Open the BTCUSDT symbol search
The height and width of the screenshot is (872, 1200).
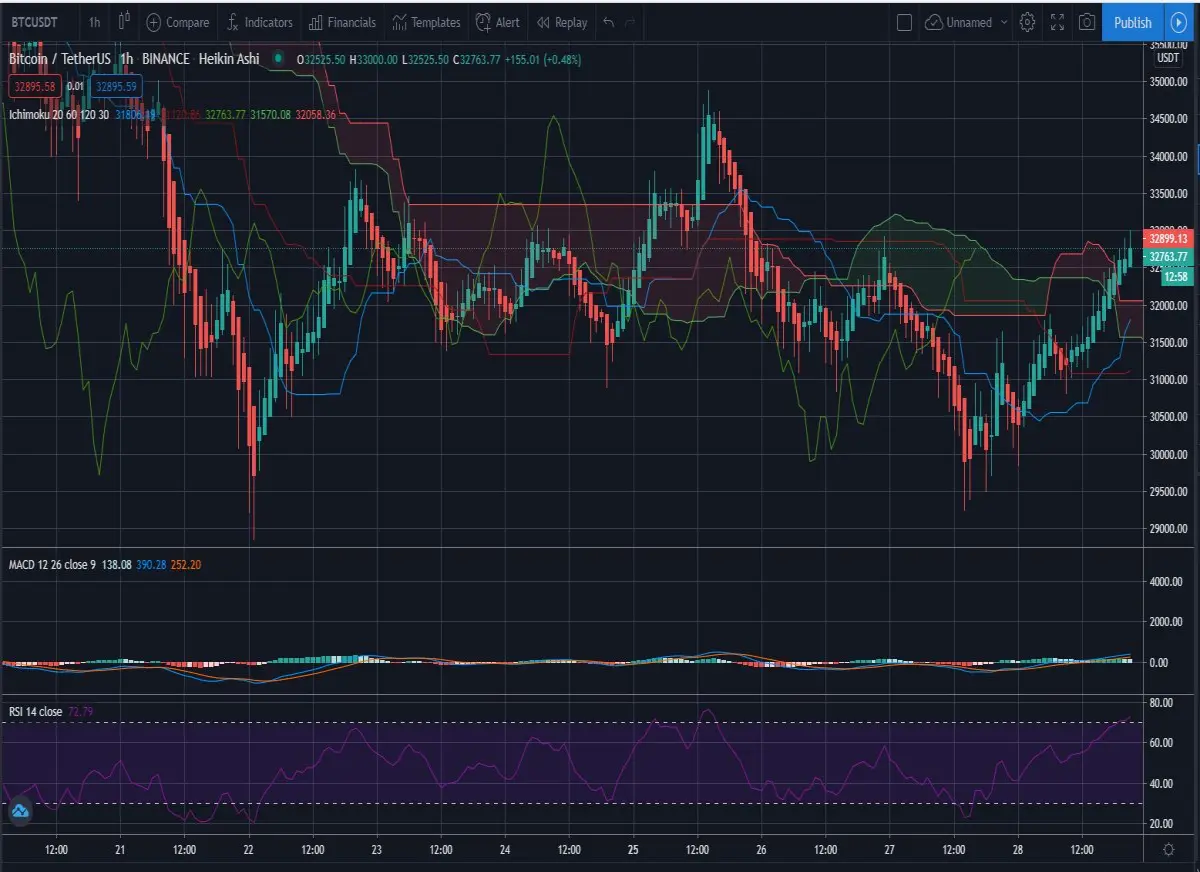click(33, 22)
